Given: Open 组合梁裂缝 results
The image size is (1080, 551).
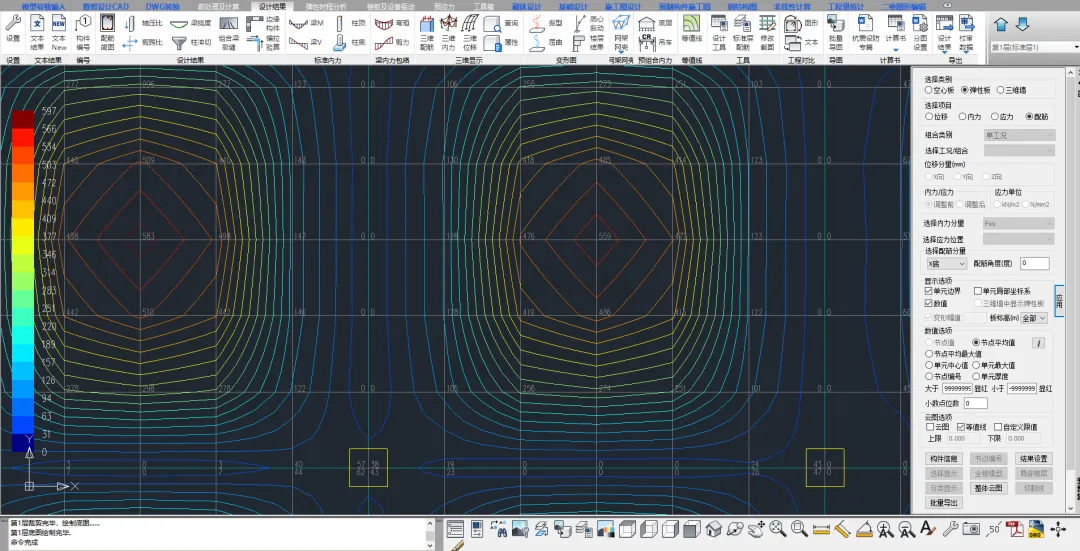Looking at the screenshot, I should (x=229, y=32).
